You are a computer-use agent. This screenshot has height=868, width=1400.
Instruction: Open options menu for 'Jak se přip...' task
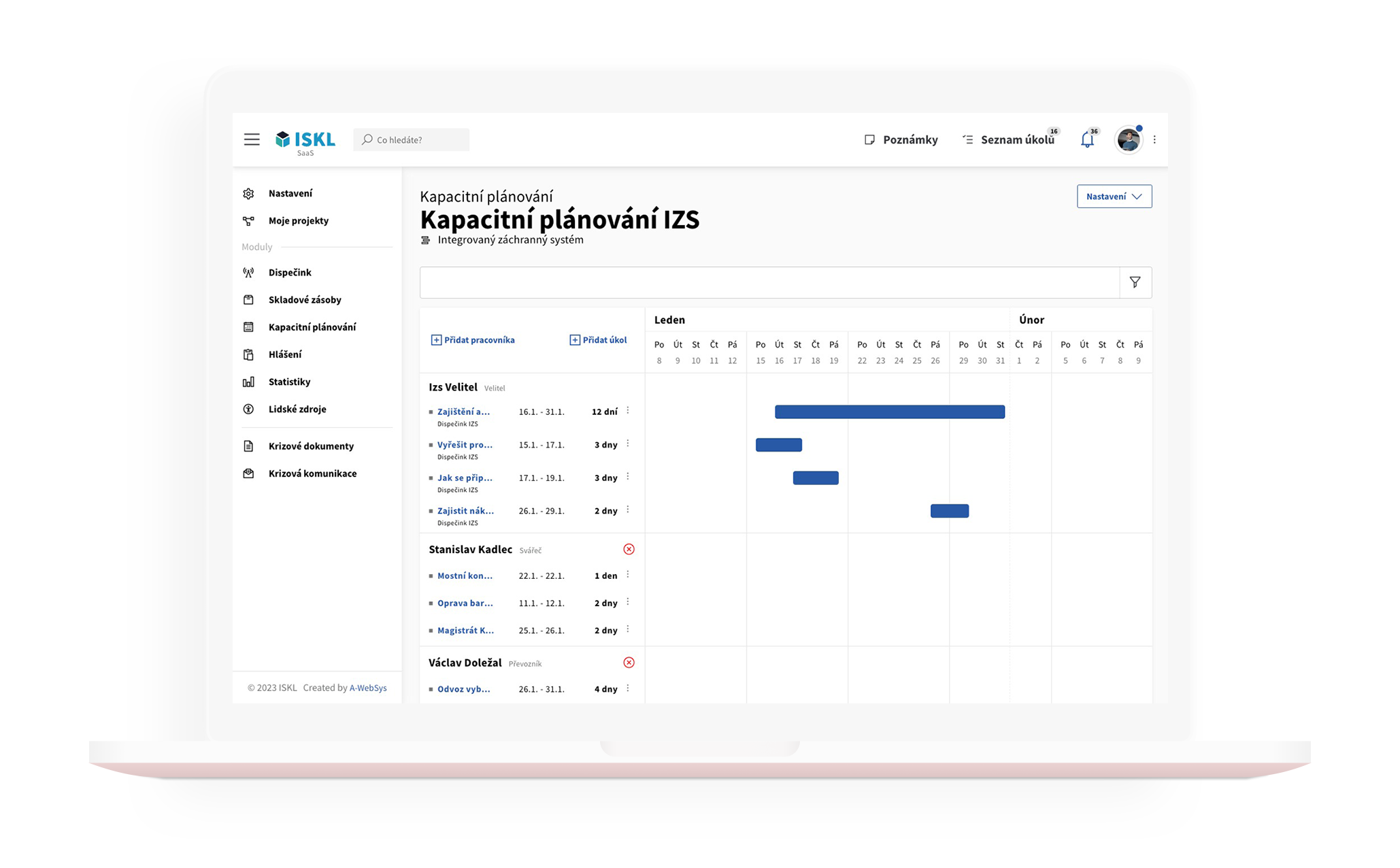[x=628, y=477]
